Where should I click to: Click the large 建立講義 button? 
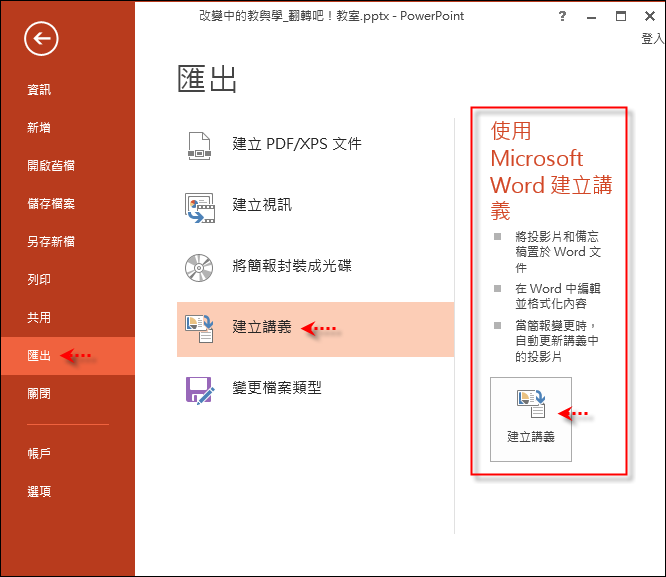click(531, 419)
